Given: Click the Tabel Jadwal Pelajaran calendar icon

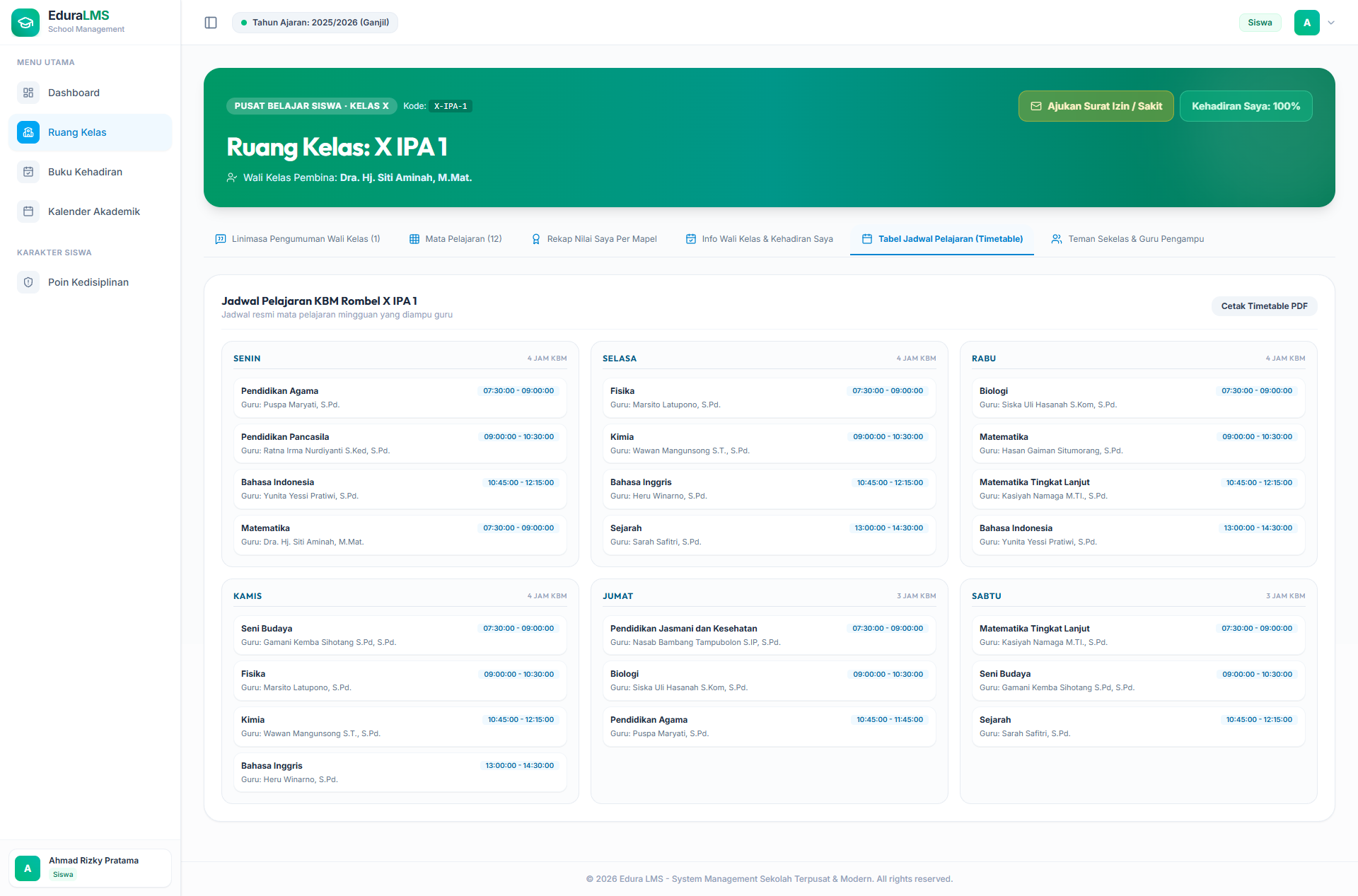Looking at the screenshot, I should pos(867,239).
